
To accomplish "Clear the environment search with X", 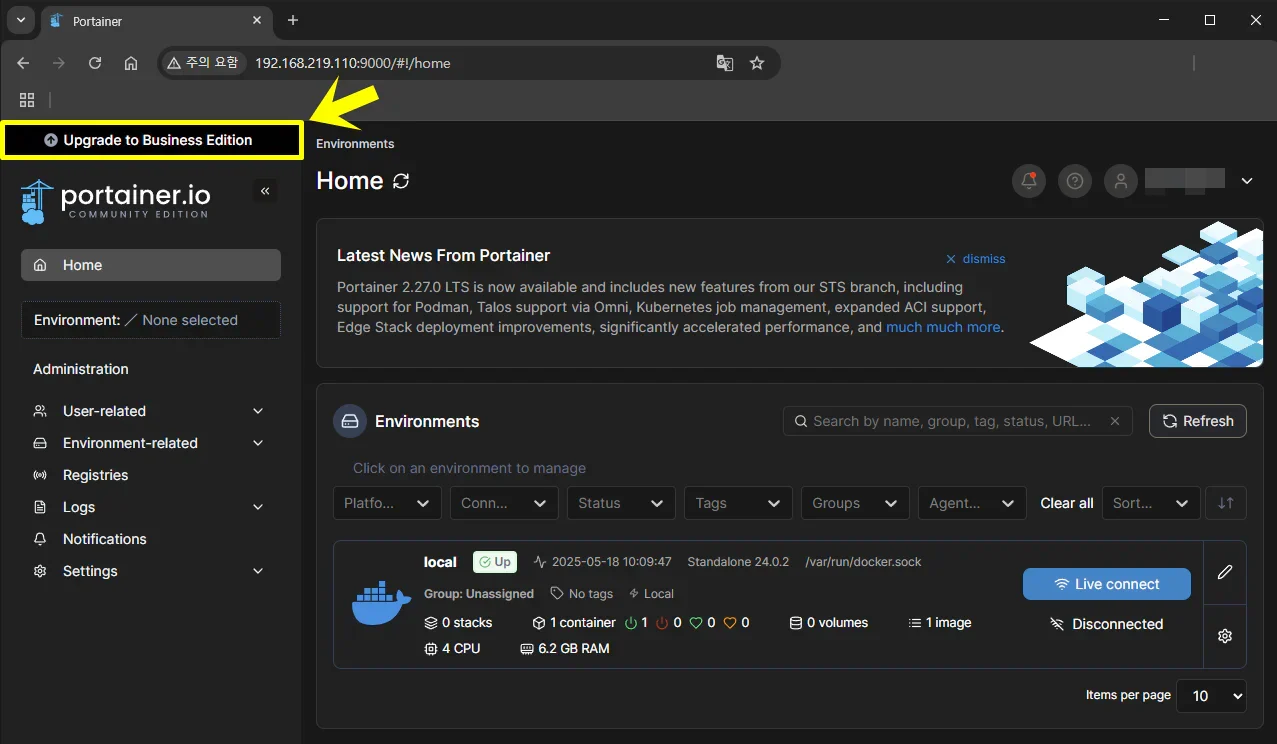I will point(1115,421).
